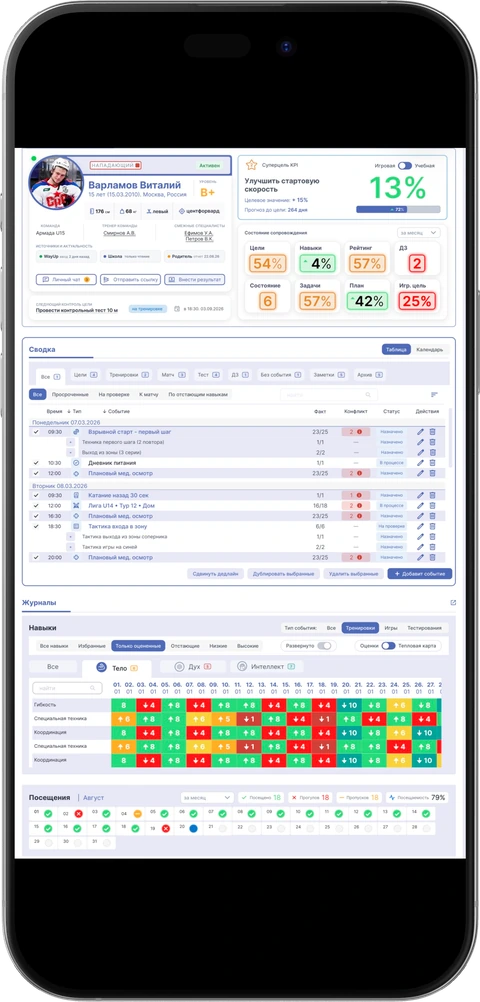The image size is (480, 1002).
Task: Delete the Катание назад 30 сек event
Action: pos(432,495)
